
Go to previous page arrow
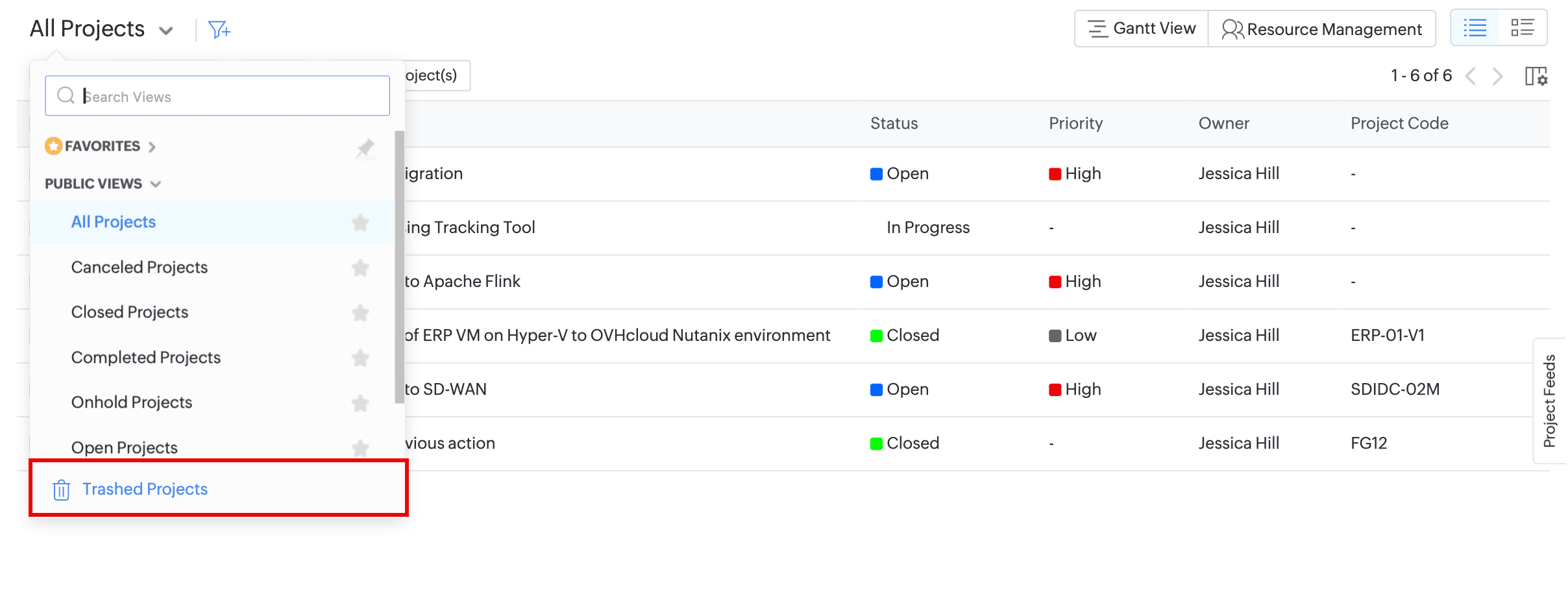pyautogui.click(x=1471, y=76)
